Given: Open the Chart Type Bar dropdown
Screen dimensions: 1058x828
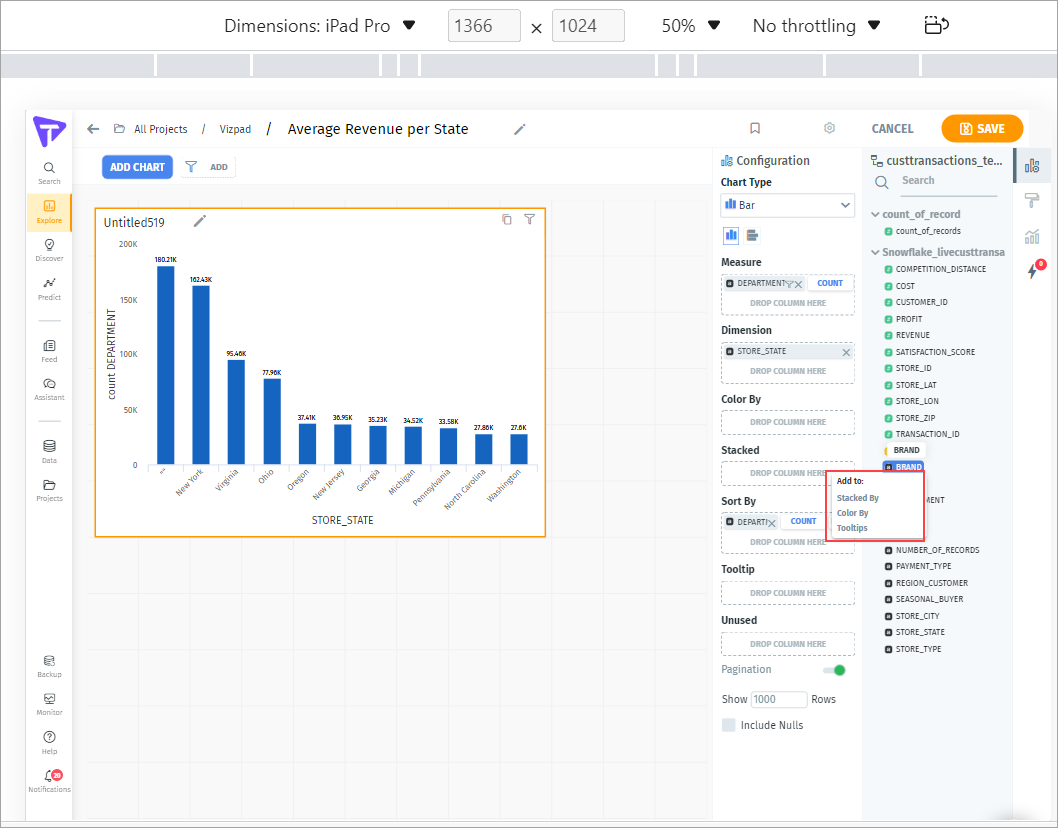Looking at the screenshot, I should tap(787, 205).
